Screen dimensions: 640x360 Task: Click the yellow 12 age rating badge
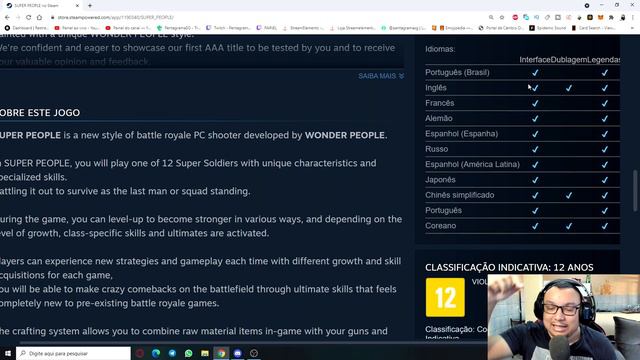445,297
